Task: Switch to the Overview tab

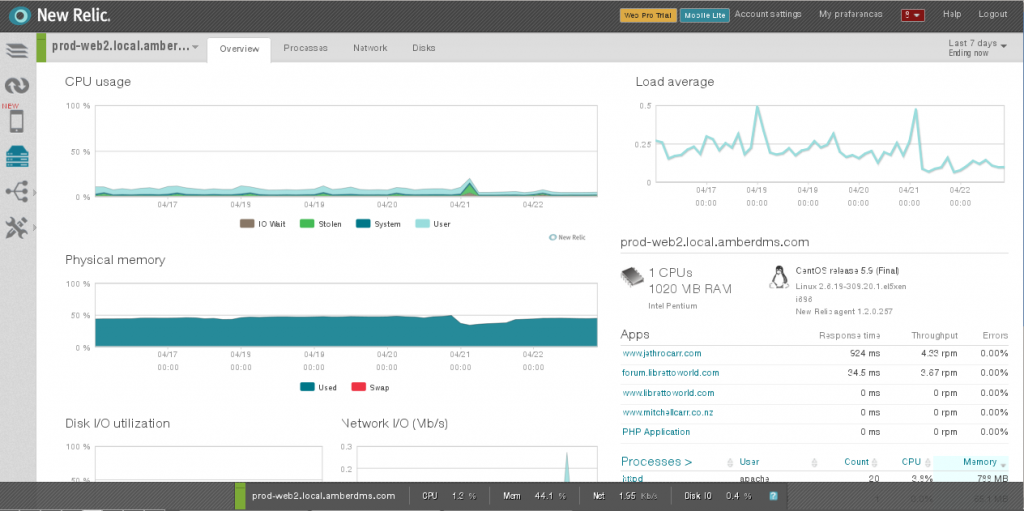Action: pos(239,50)
